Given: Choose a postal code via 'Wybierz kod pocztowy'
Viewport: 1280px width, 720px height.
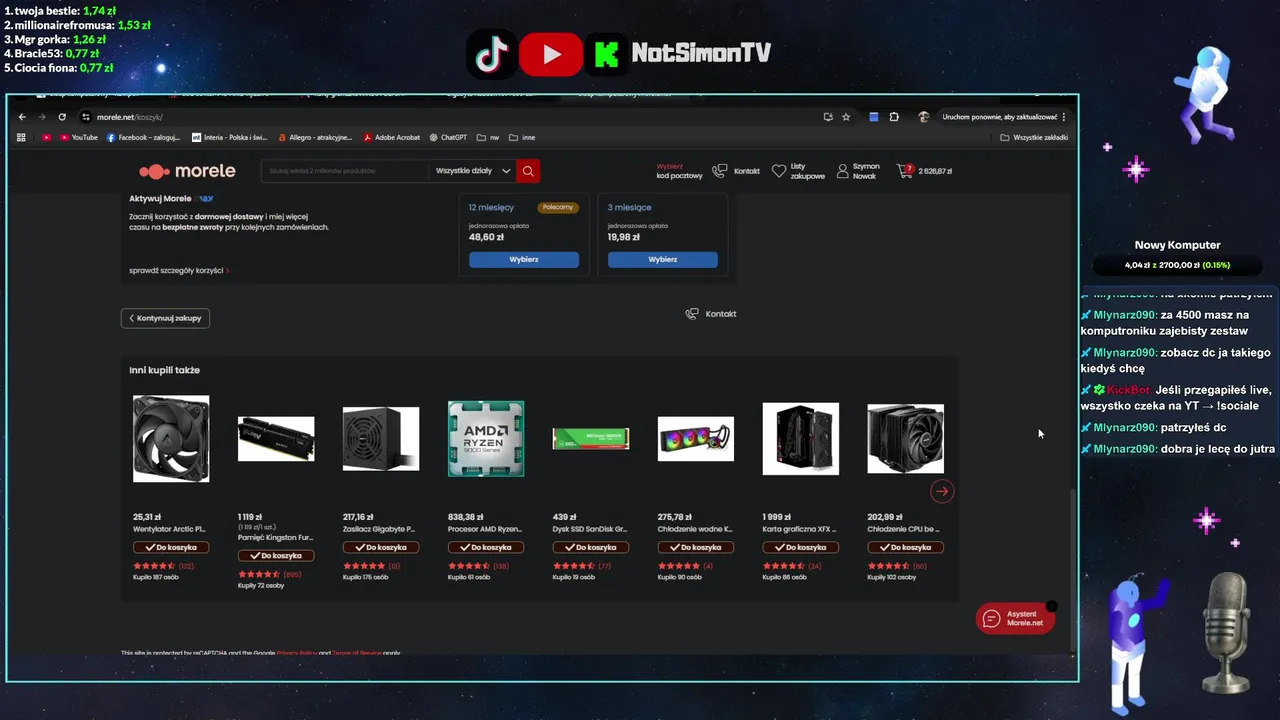Looking at the screenshot, I should 679,171.
